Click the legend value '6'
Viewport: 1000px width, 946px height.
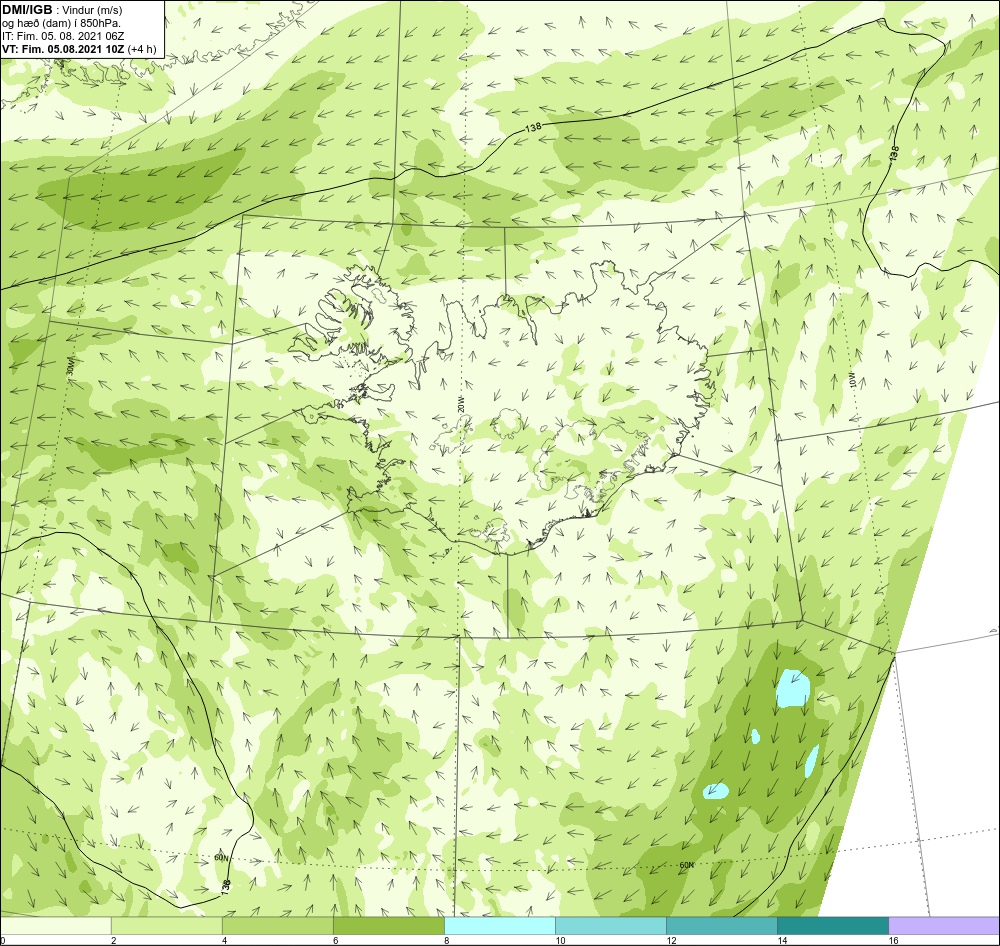point(335,940)
